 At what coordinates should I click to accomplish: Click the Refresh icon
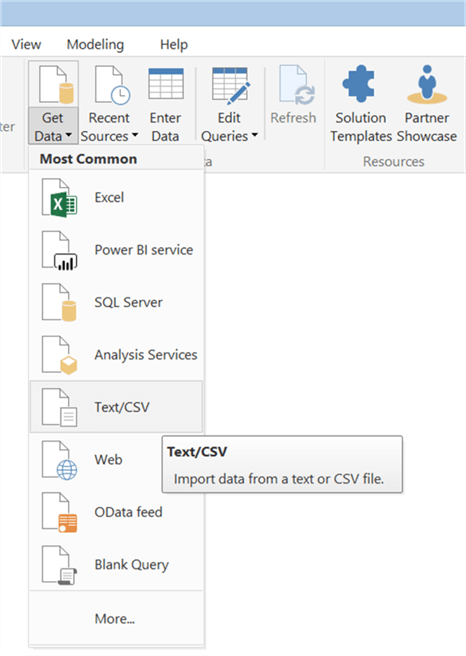[297, 85]
